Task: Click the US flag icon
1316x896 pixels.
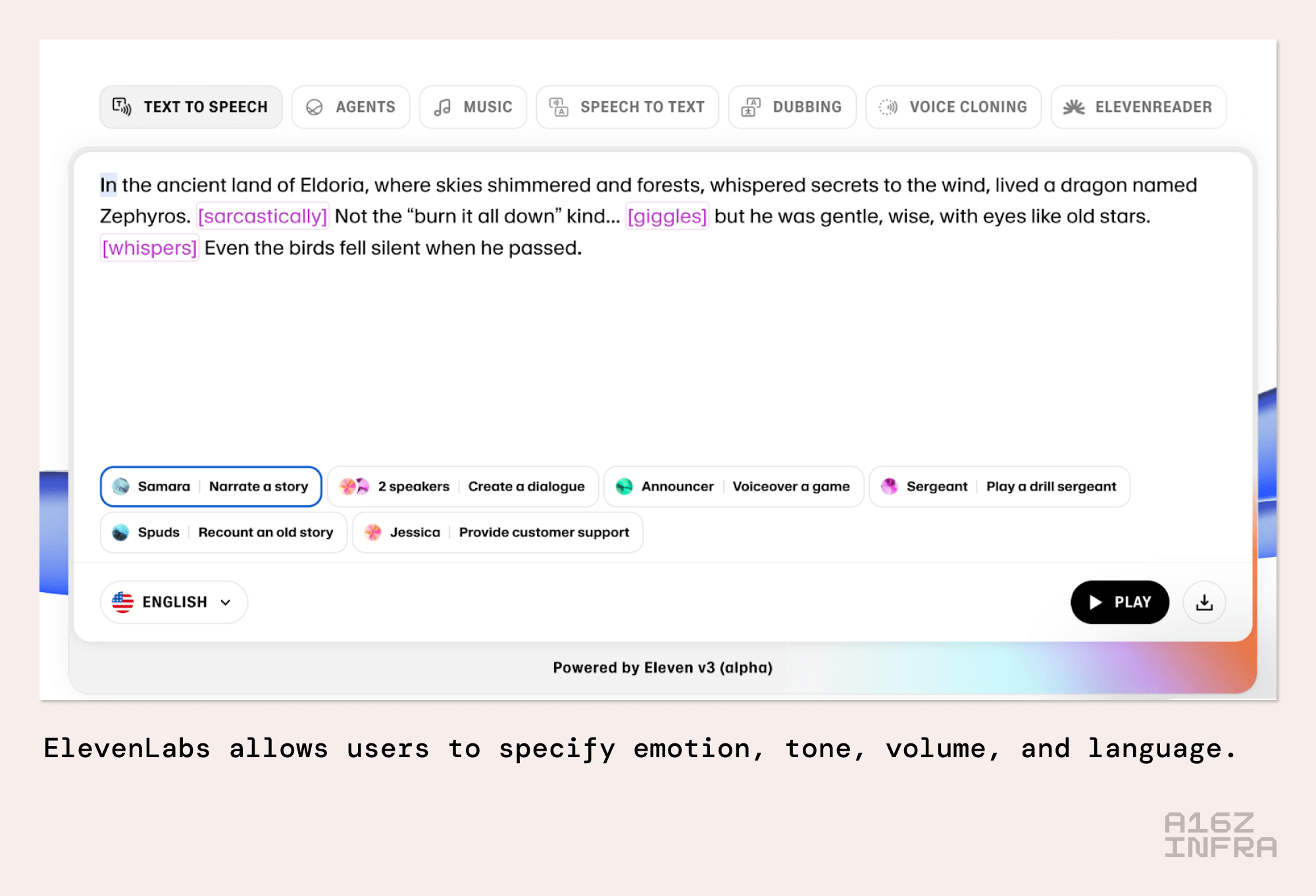Action: click(123, 602)
